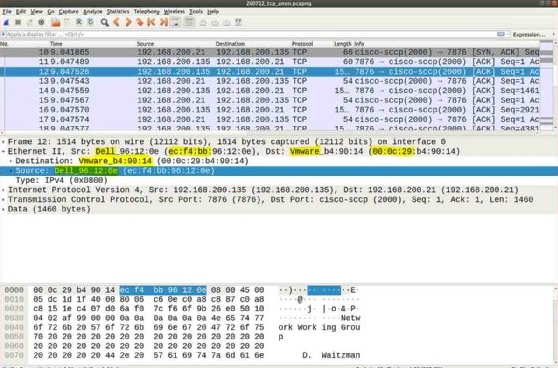Jump to the last packet
The height and width of the screenshot is (368, 558).
164,22
